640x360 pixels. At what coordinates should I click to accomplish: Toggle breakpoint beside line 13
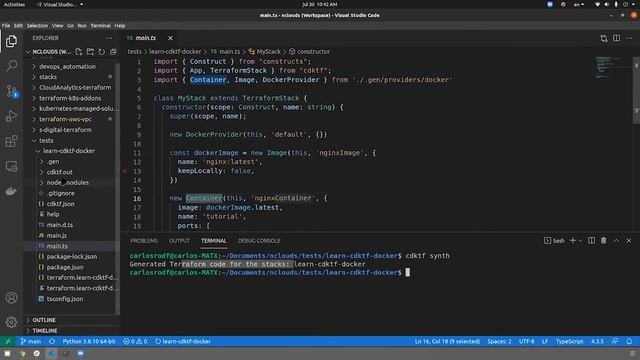tap(124, 171)
